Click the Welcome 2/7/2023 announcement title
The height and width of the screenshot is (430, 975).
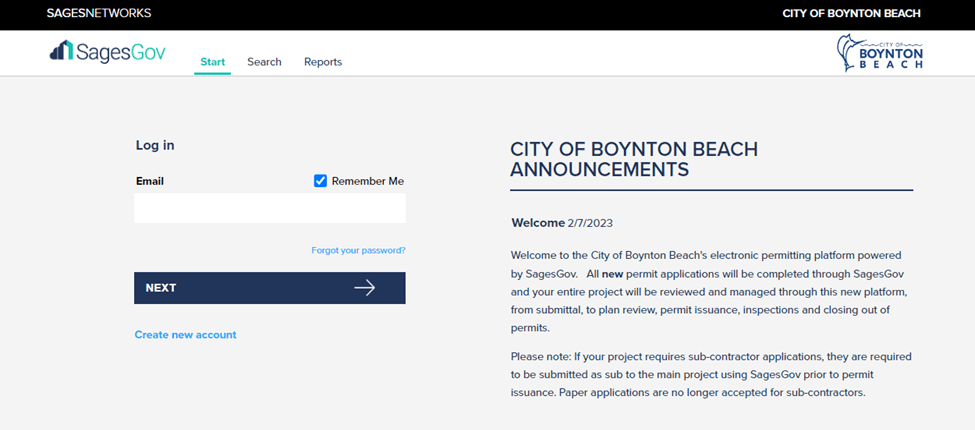tap(567, 223)
